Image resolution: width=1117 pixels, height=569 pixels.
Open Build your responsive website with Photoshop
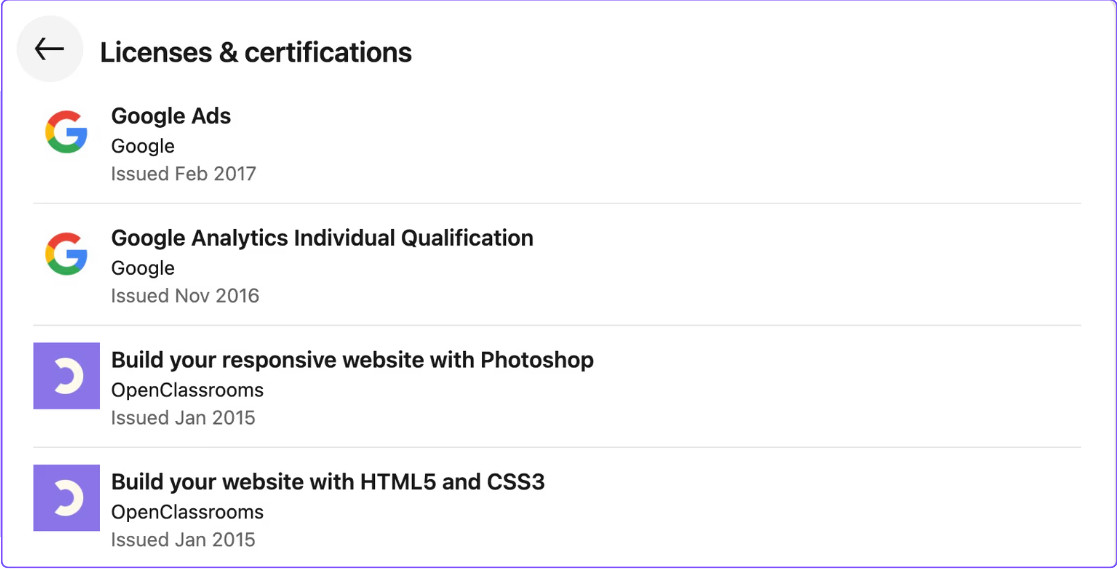(352, 360)
